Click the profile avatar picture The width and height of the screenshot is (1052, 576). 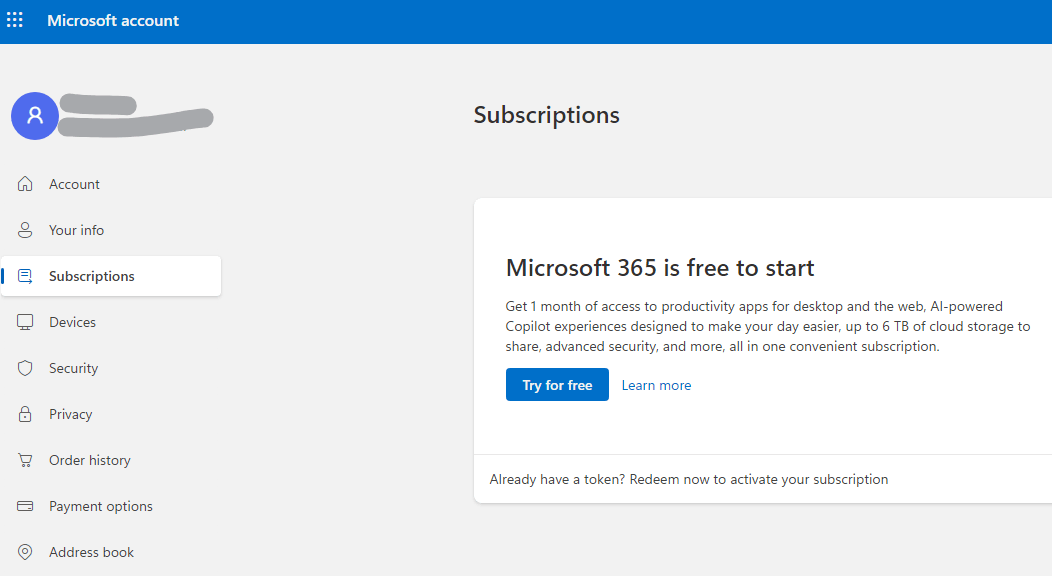tap(34, 115)
